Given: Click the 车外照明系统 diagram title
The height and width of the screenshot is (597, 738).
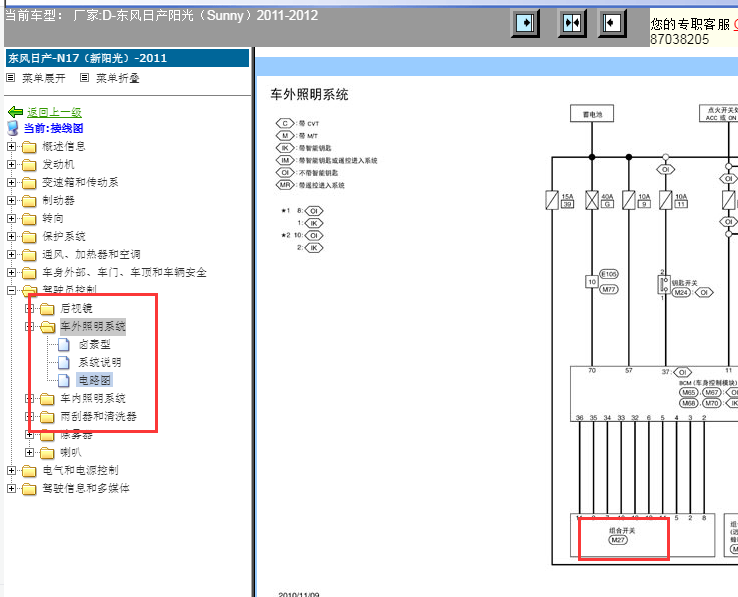Looking at the screenshot, I should 309,95.
